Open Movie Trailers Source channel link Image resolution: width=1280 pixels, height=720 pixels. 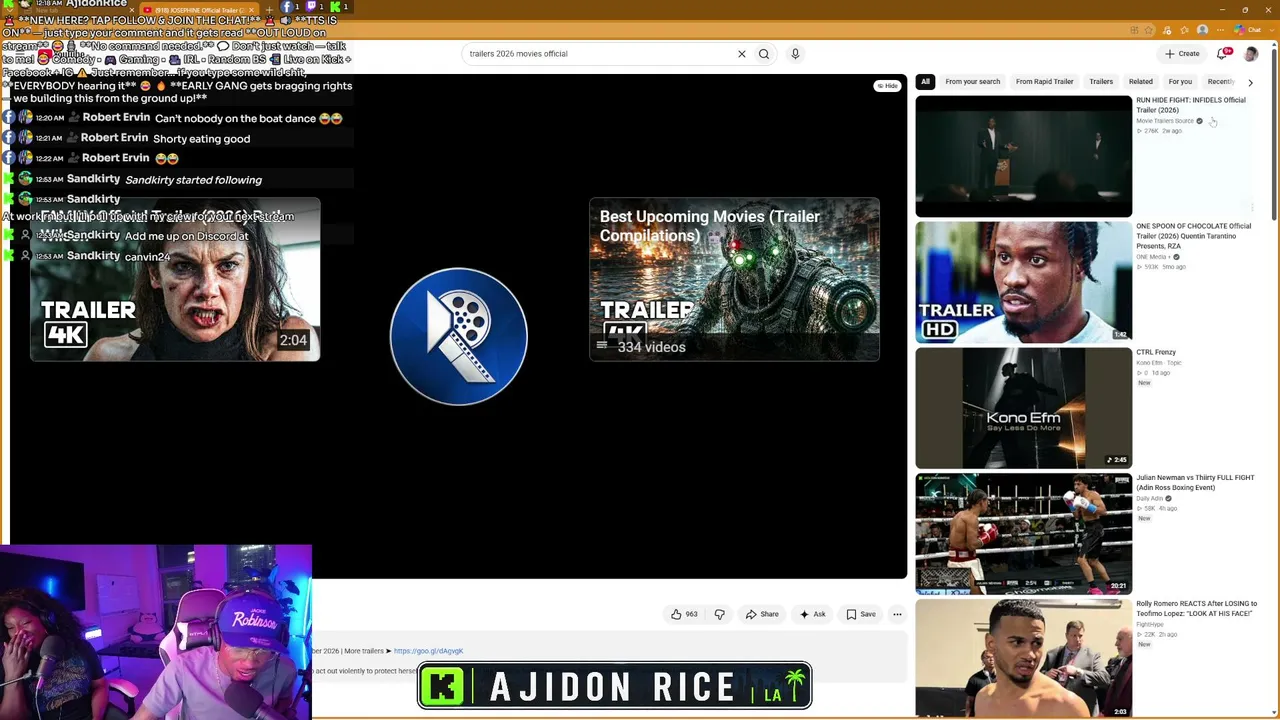tap(1165, 121)
